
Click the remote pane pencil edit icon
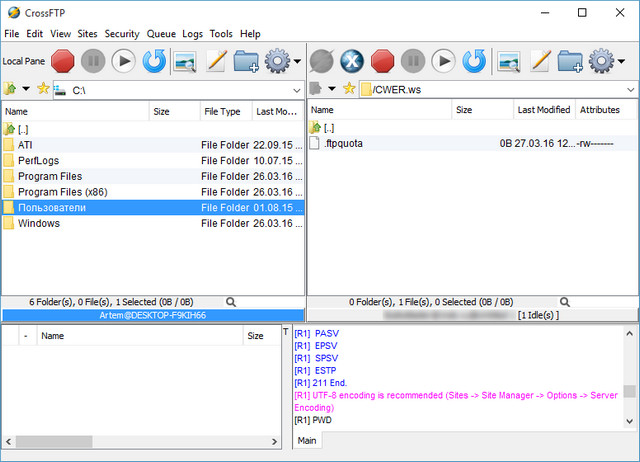point(540,61)
